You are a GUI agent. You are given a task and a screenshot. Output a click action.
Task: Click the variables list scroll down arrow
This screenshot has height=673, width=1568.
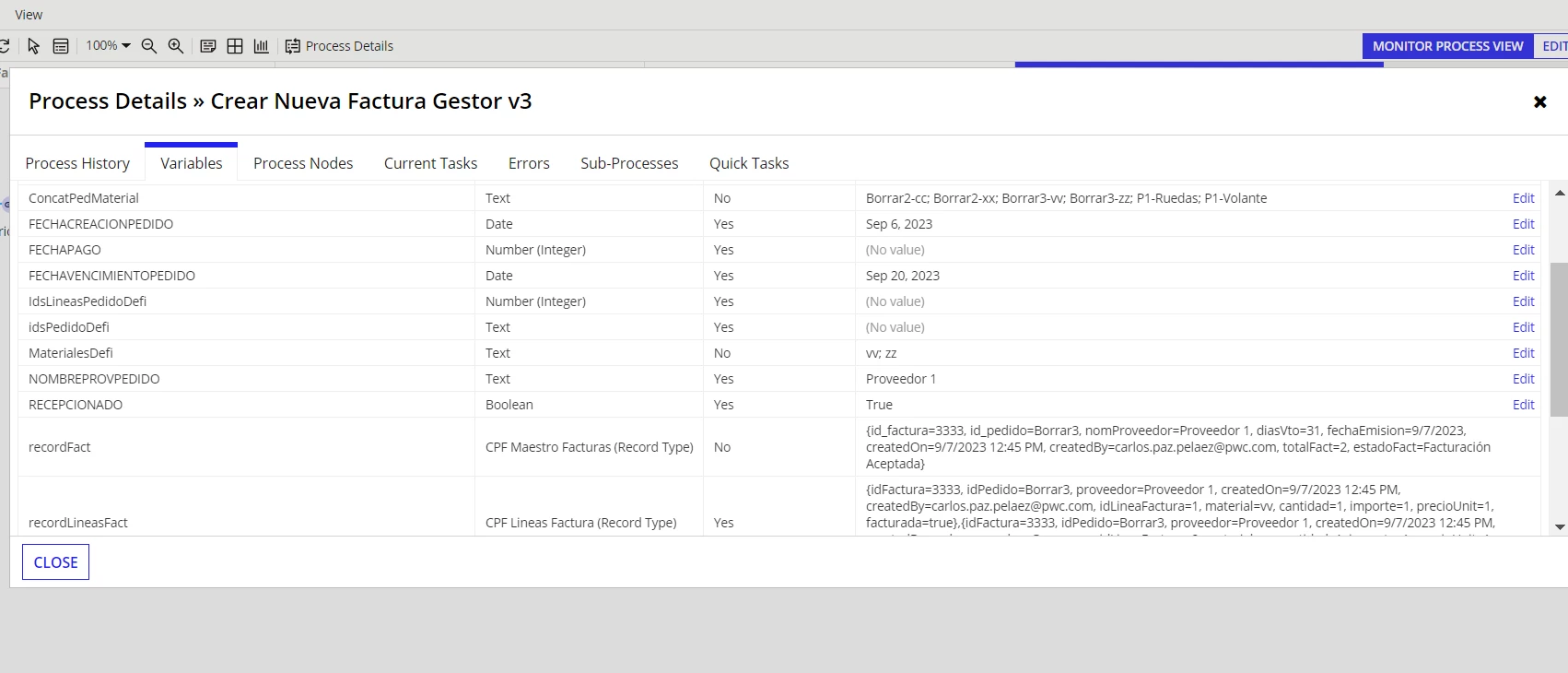coord(1560,527)
